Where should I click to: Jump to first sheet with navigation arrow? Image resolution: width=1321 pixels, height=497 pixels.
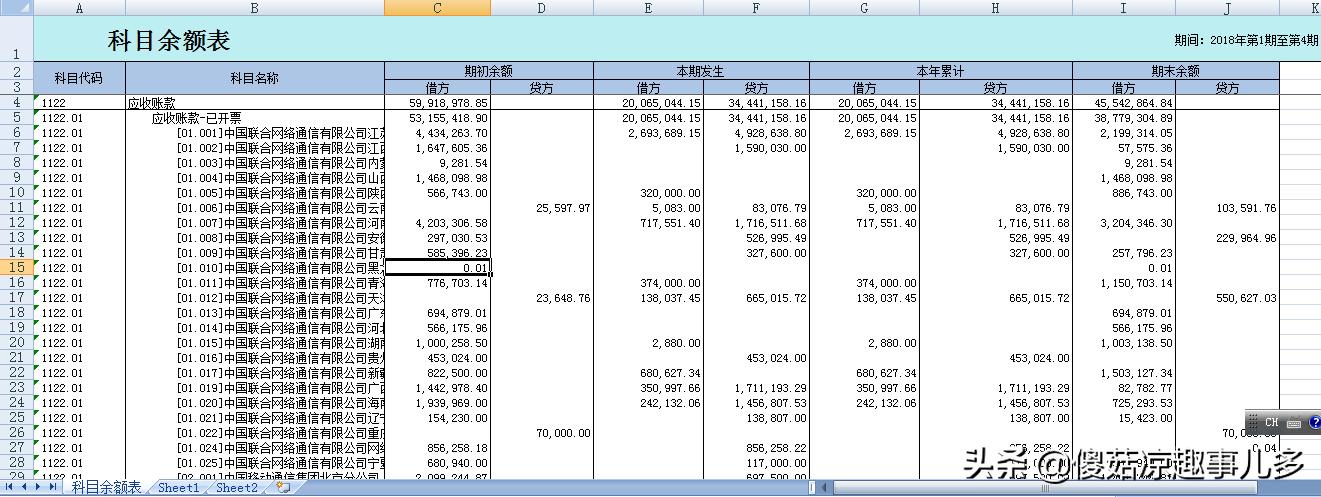coord(10,488)
